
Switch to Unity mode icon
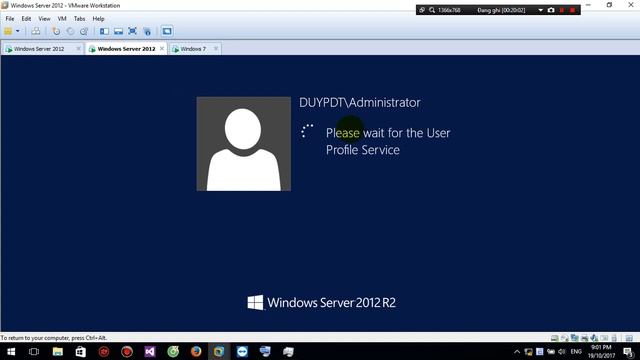coord(147,31)
